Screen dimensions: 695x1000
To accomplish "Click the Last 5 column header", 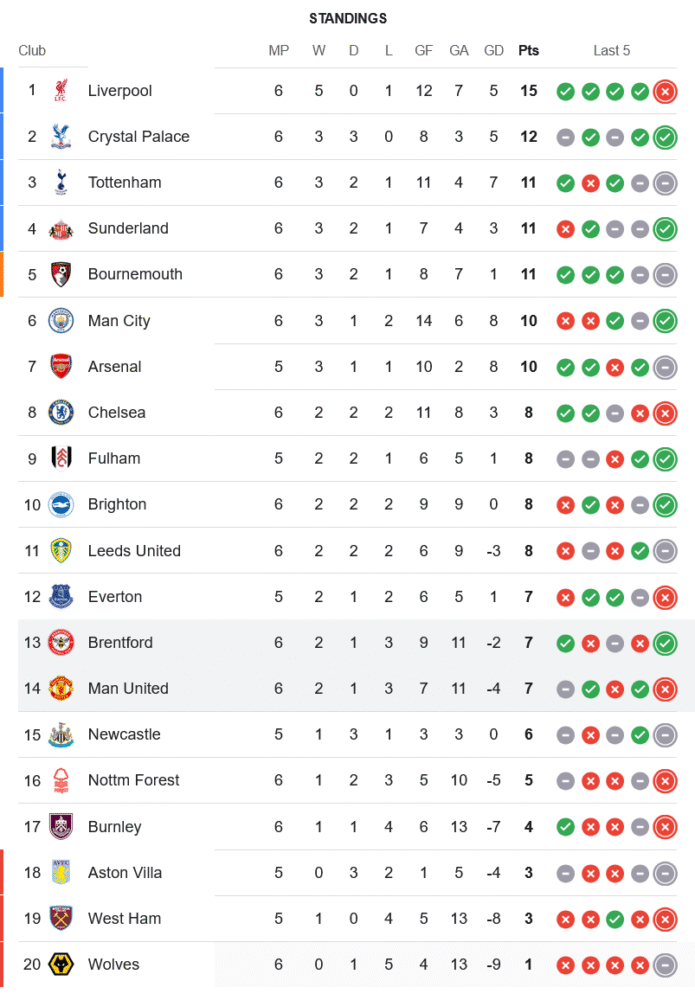I will click(611, 51).
